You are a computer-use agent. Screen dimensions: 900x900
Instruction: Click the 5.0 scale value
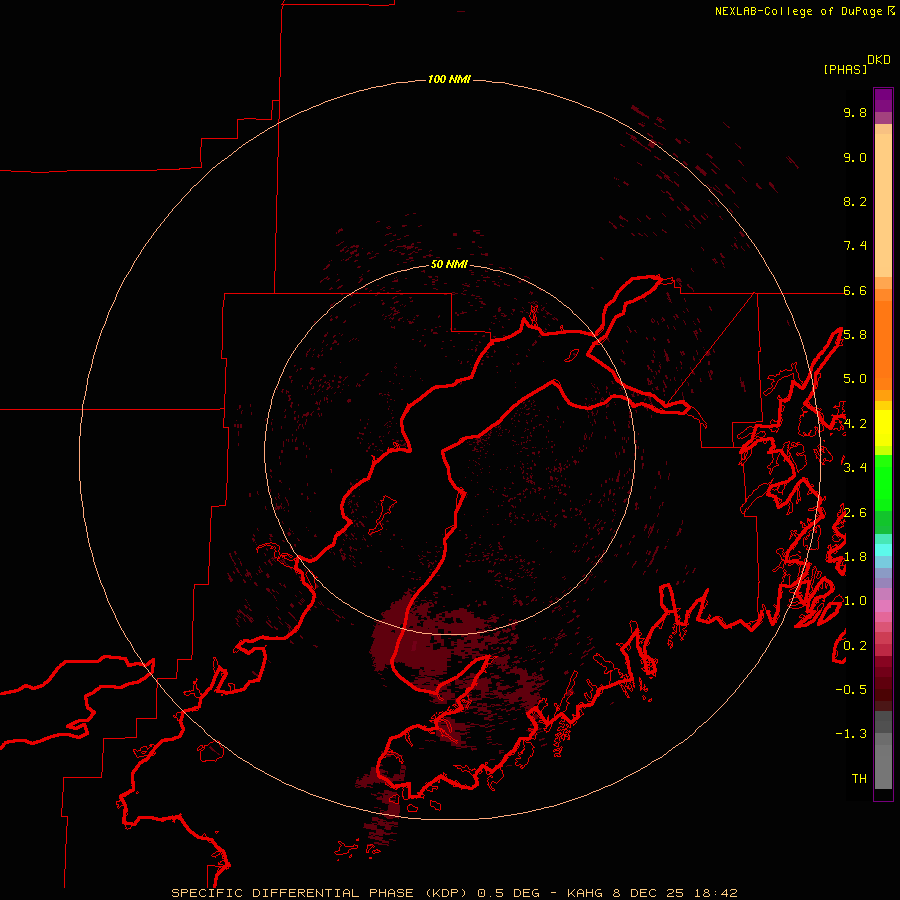coord(855,379)
